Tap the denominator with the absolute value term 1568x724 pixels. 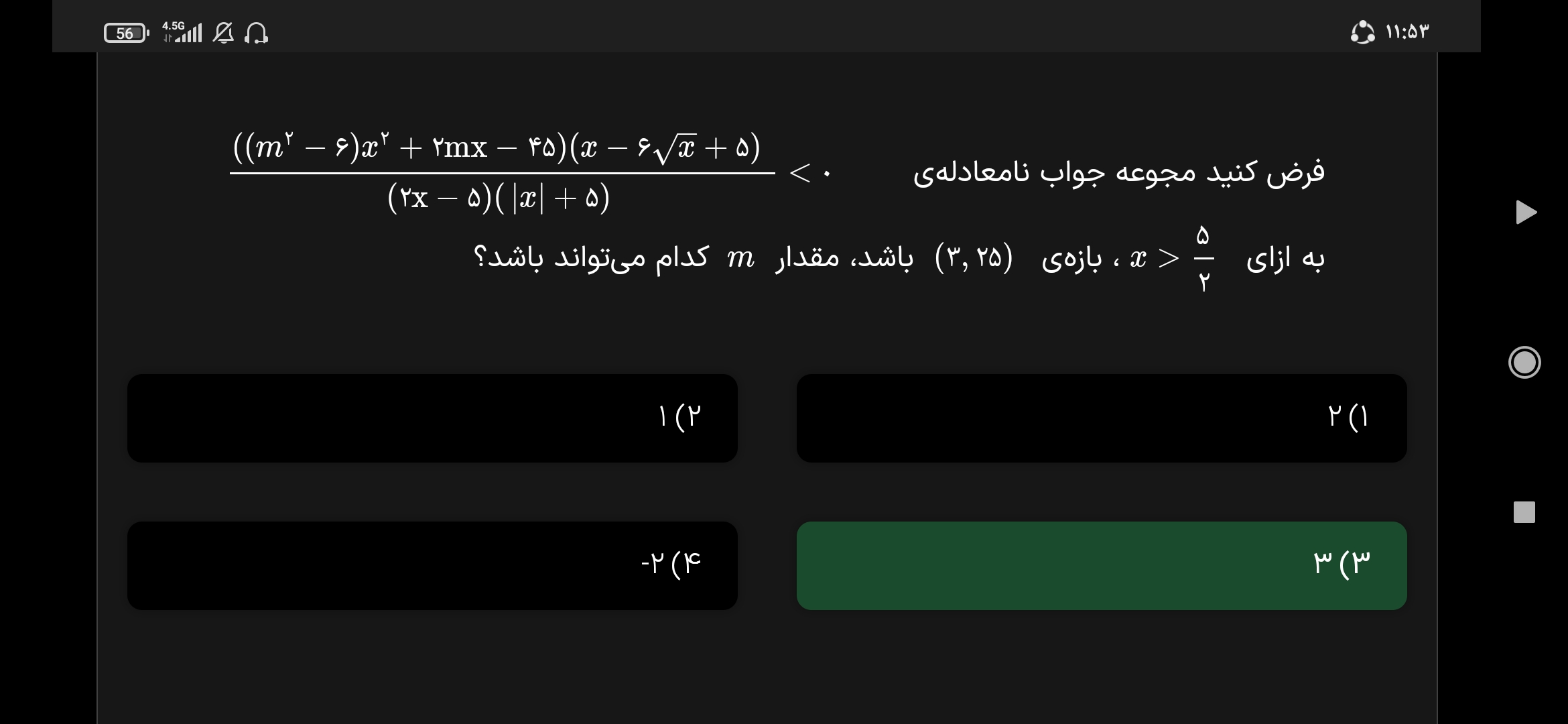click(x=499, y=198)
